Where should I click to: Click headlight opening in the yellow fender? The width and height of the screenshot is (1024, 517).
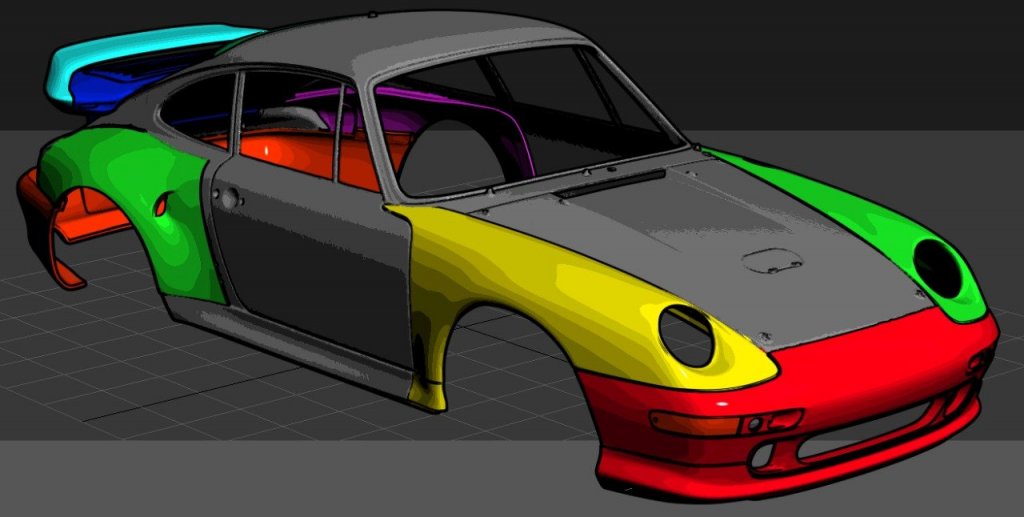pos(687,335)
